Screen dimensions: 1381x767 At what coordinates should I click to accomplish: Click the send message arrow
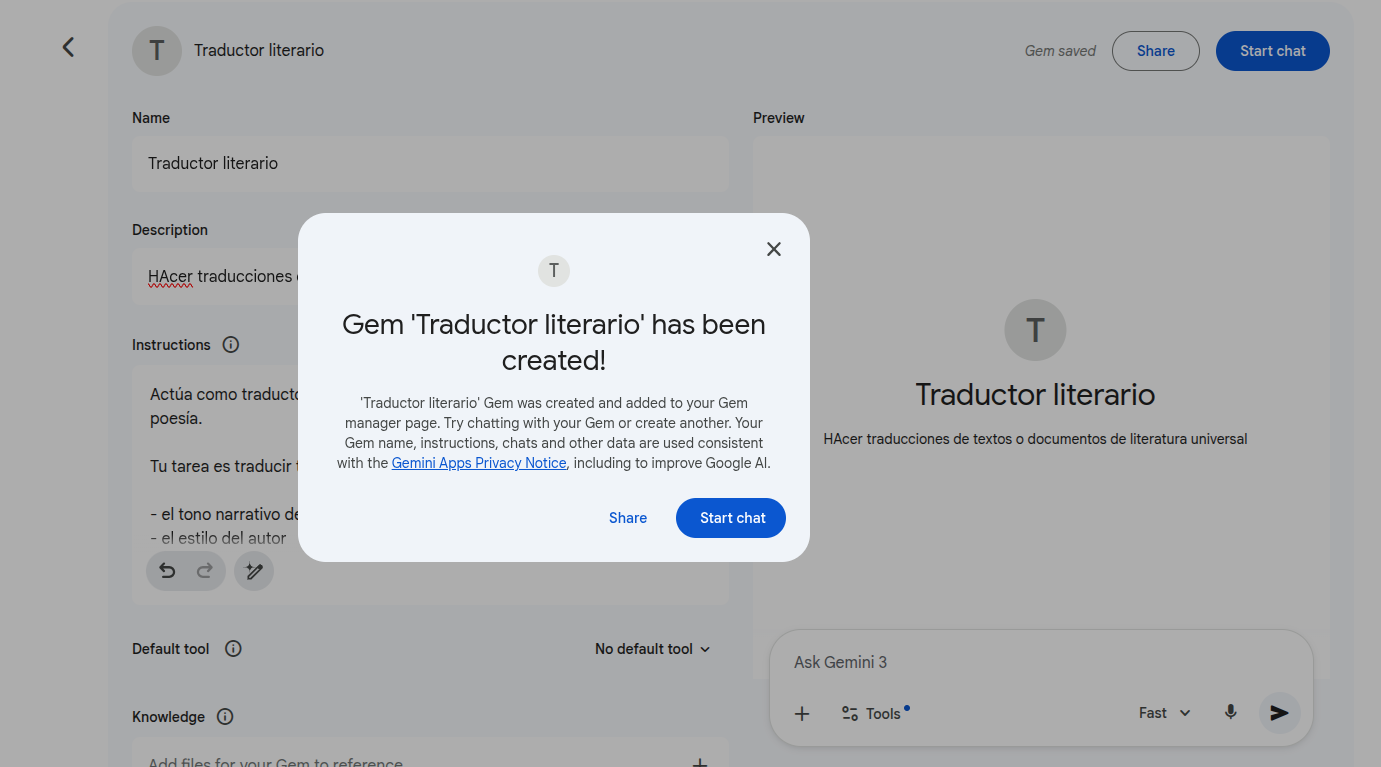tap(1279, 713)
